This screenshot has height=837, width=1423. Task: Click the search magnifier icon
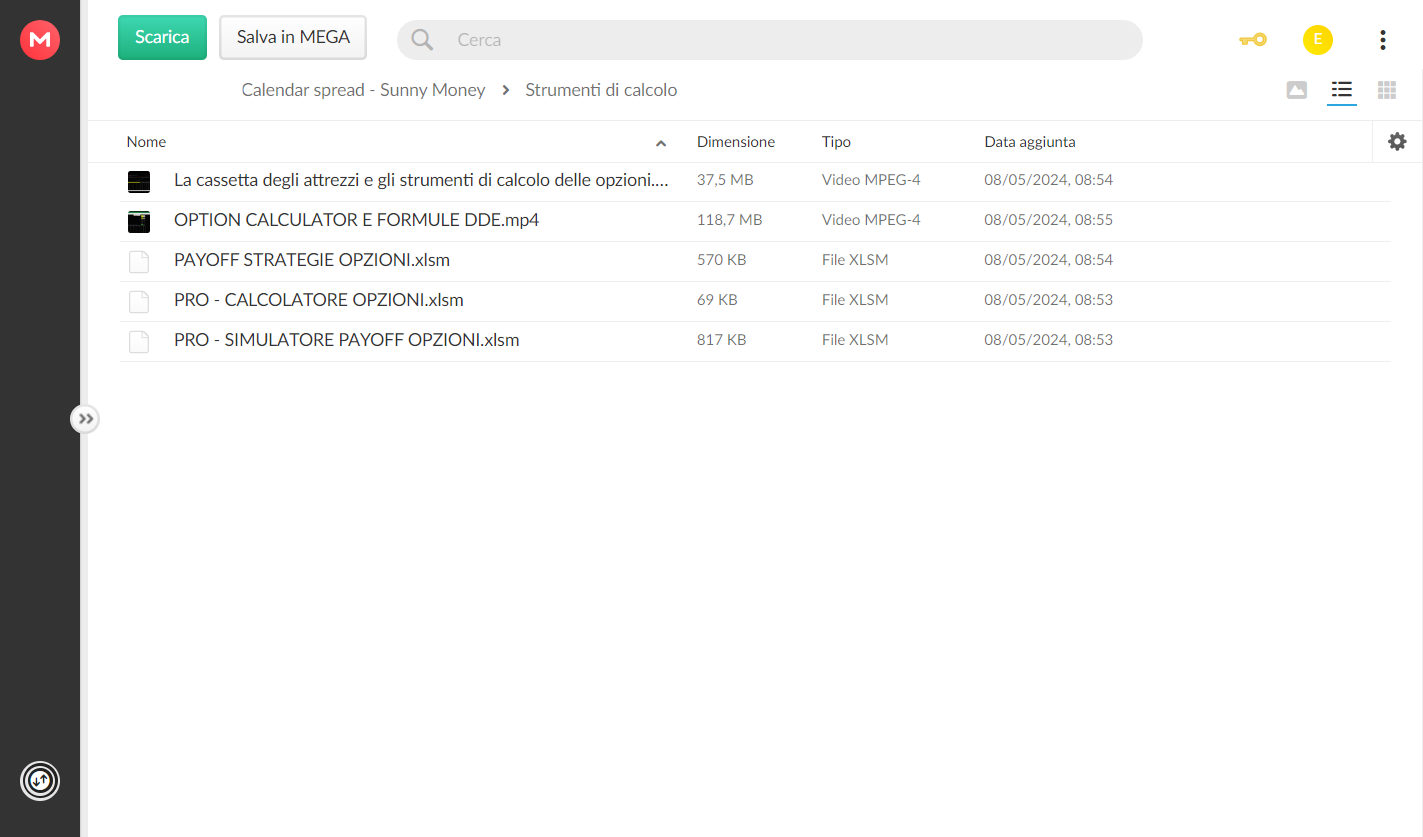pos(422,40)
